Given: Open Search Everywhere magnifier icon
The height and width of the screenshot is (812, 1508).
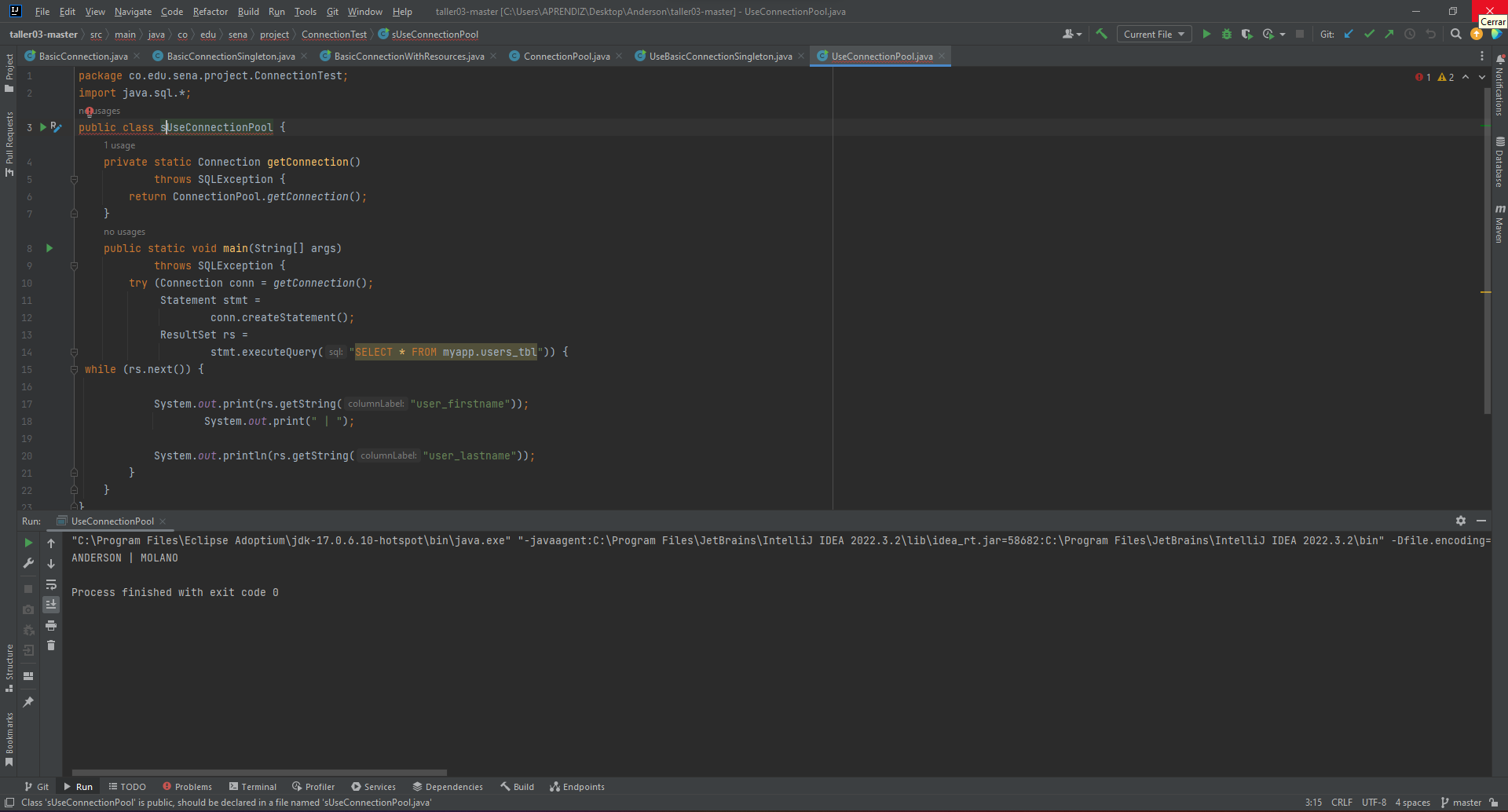Looking at the screenshot, I should [x=1455, y=34].
